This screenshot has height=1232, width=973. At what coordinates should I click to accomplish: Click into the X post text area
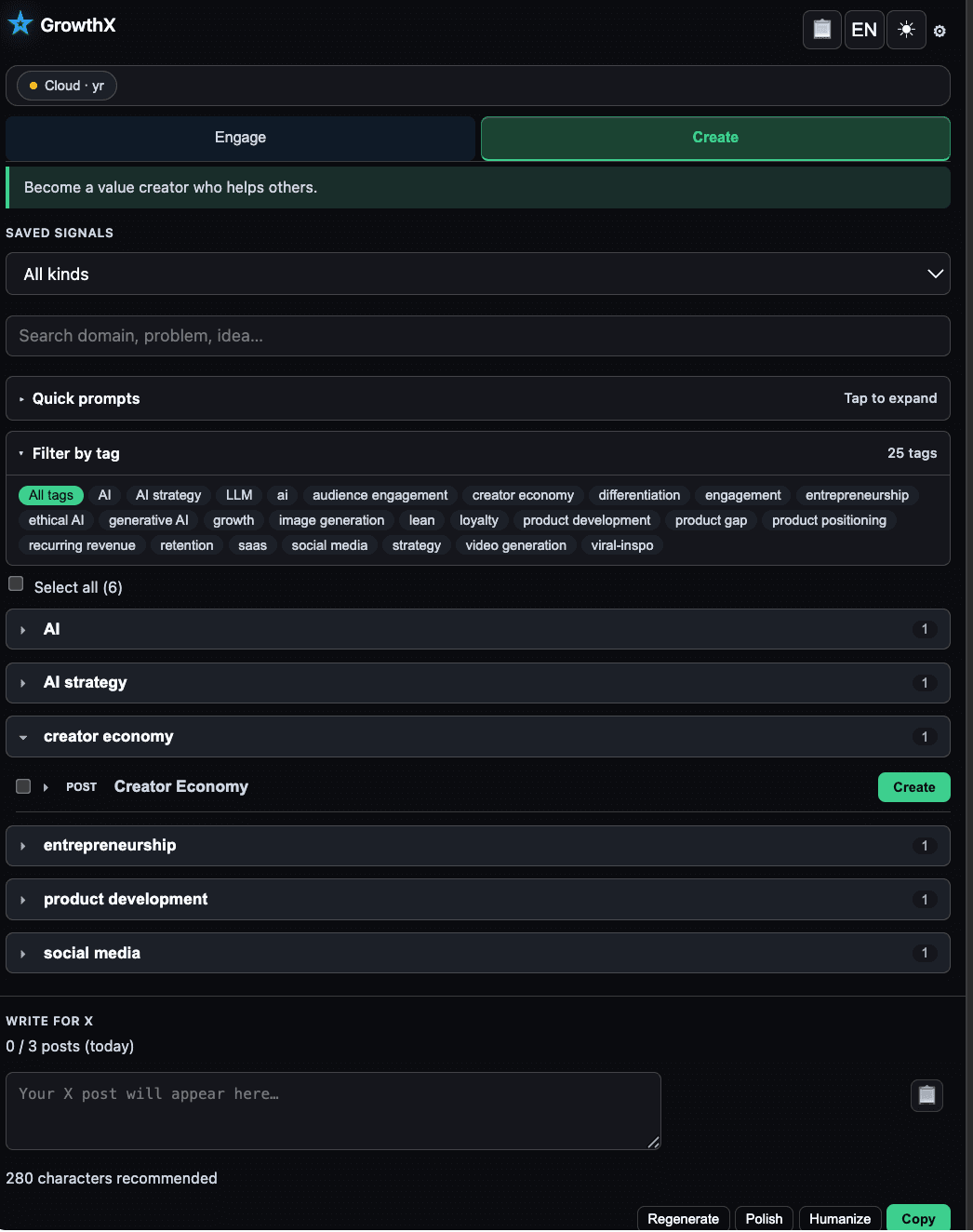point(333,1111)
